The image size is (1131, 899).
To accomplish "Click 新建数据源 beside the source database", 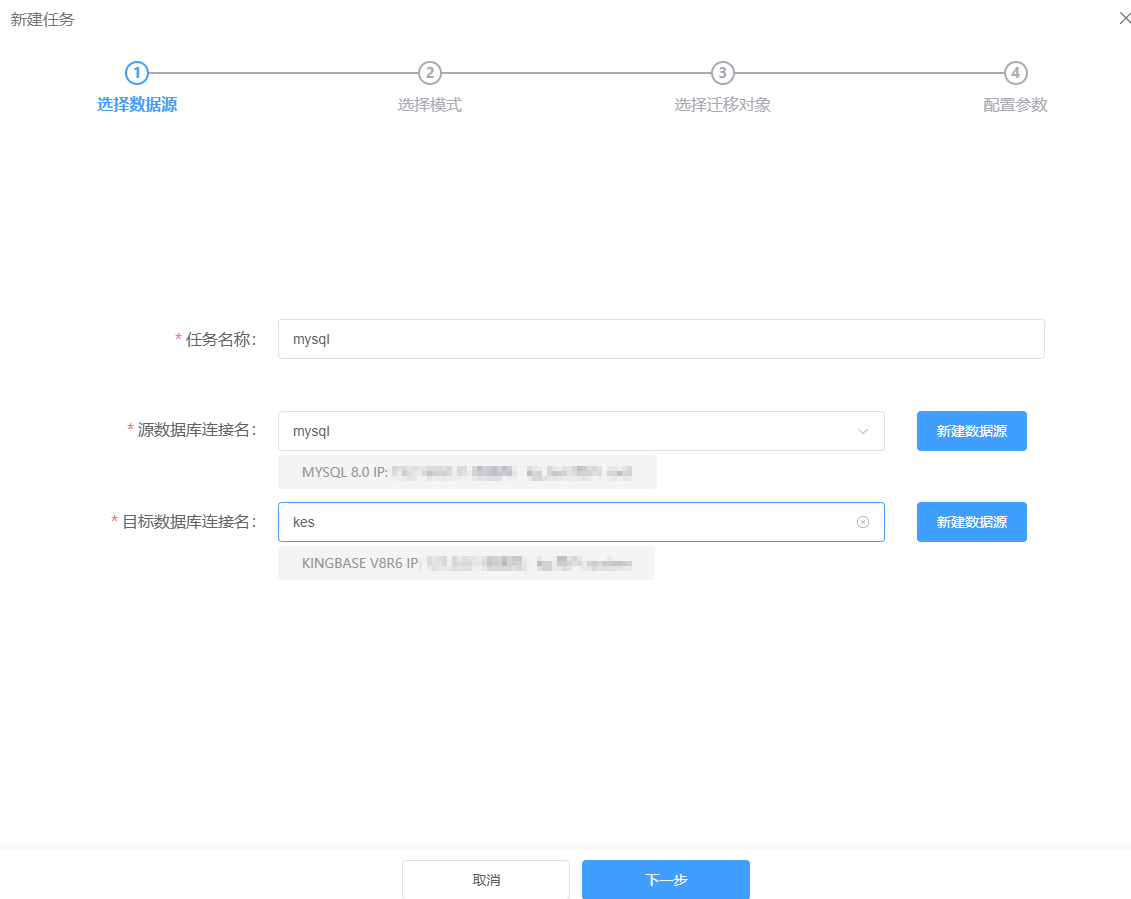I will tap(971, 431).
